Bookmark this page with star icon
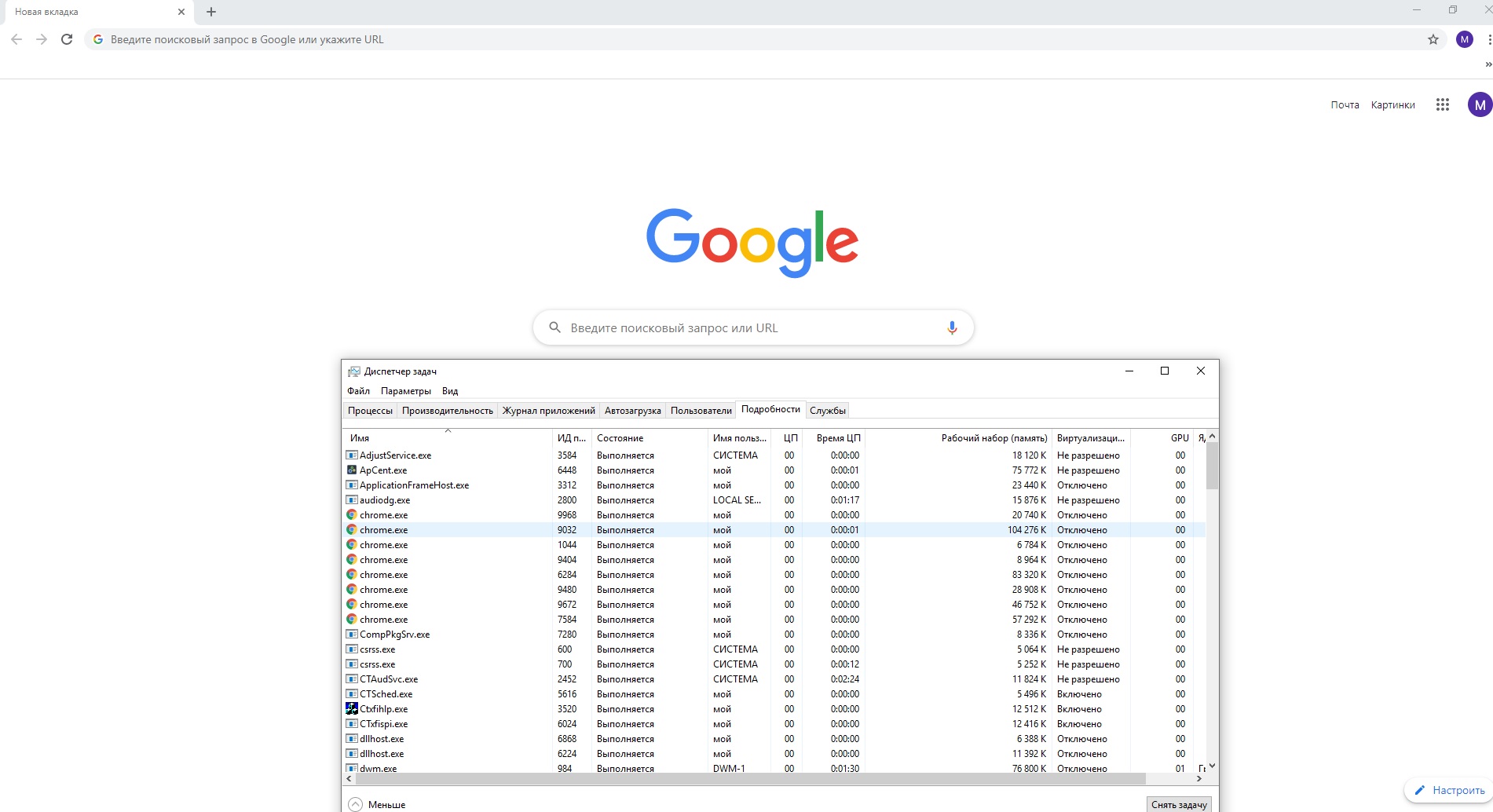The height and width of the screenshot is (812, 1493). point(1433,39)
